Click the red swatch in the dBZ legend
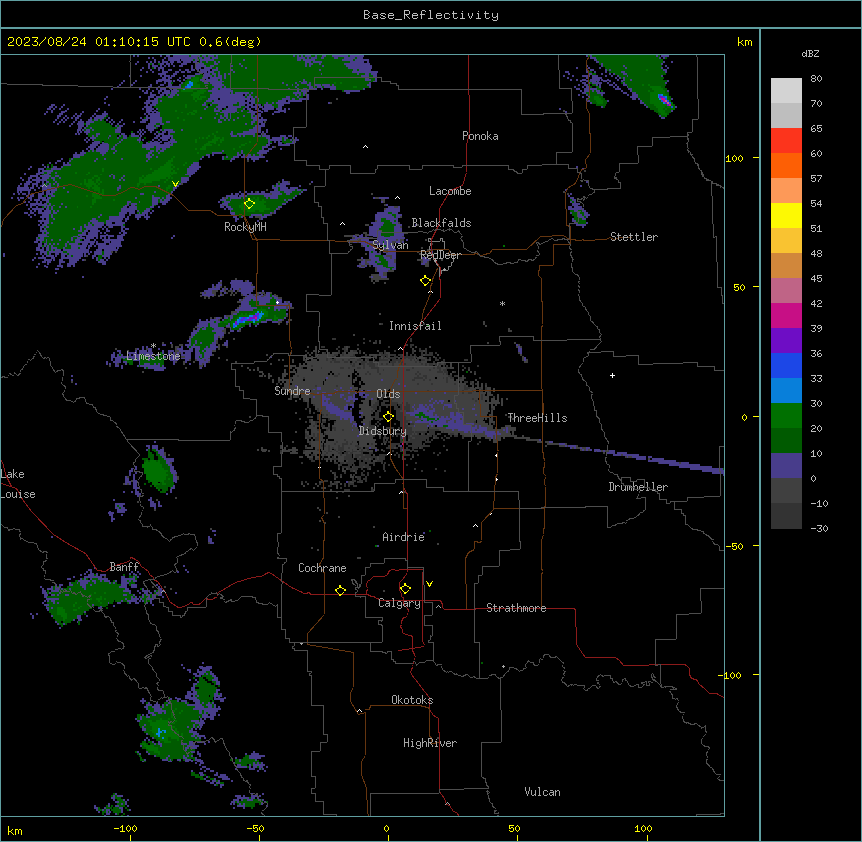The height and width of the screenshot is (842, 862). (786, 141)
